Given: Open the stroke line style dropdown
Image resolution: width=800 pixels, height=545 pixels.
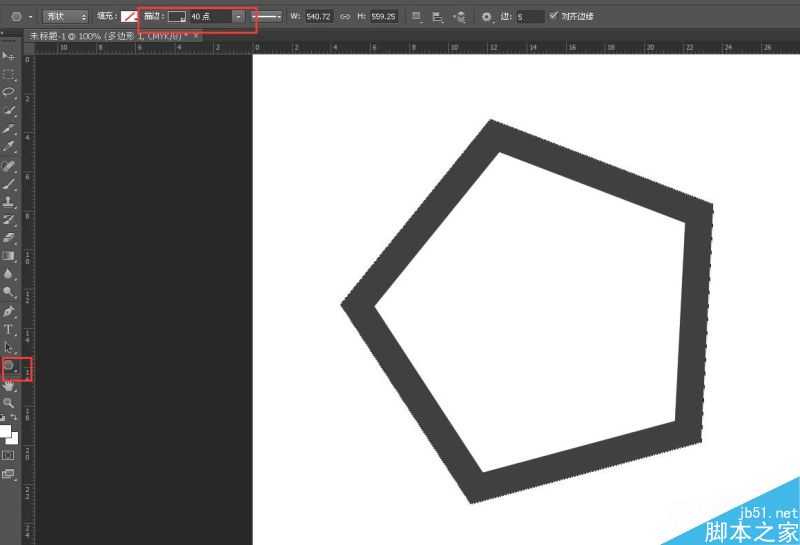Looking at the screenshot, I should click(267, 17).
